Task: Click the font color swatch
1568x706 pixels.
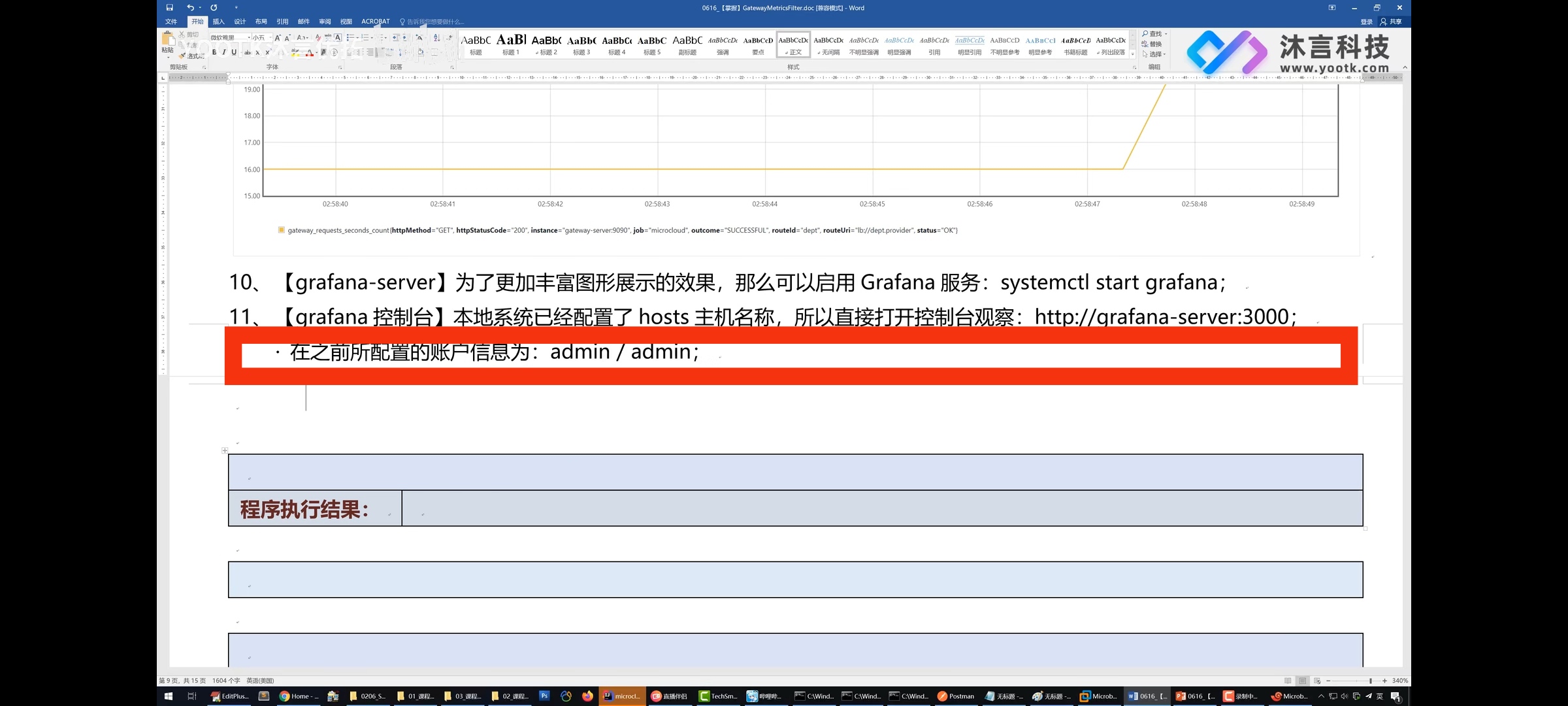Action: pyautogui.click(x=310, y=52)
